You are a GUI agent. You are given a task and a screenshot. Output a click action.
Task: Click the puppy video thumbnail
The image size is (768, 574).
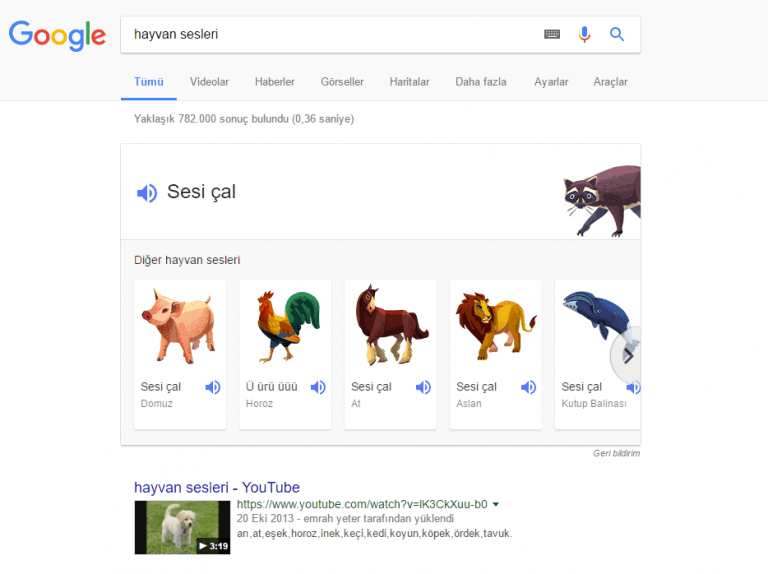point(182,527)
